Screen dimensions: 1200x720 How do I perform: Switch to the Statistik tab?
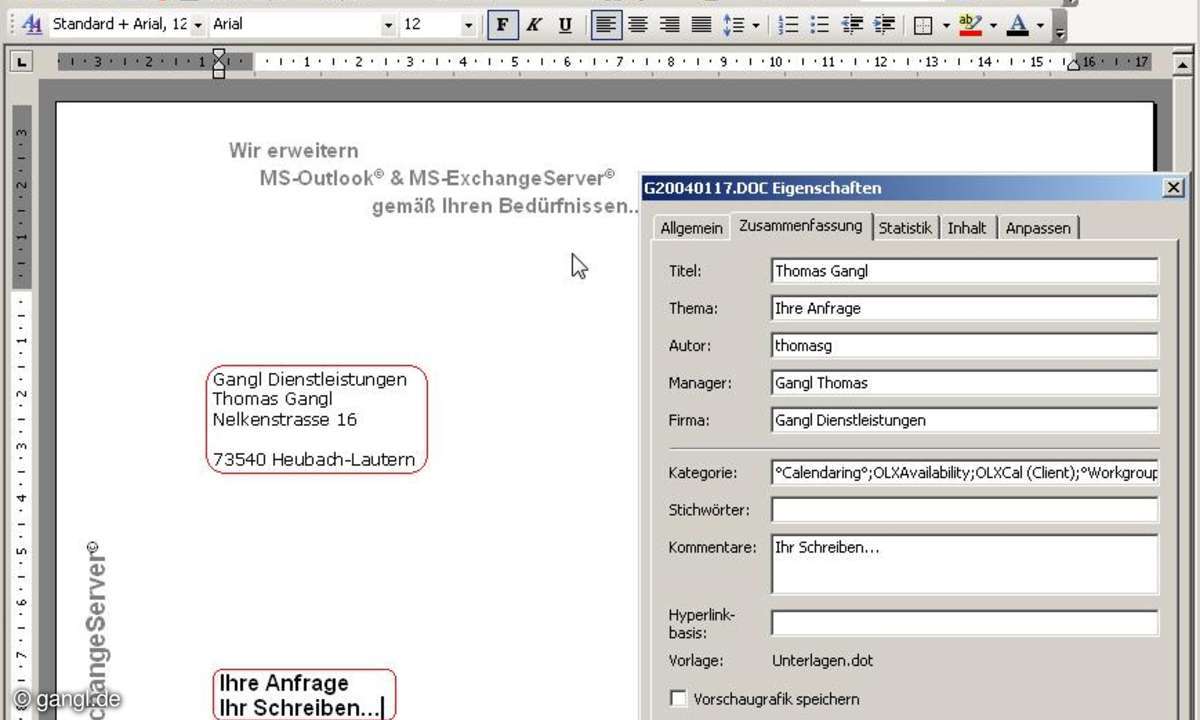(905, 228)
